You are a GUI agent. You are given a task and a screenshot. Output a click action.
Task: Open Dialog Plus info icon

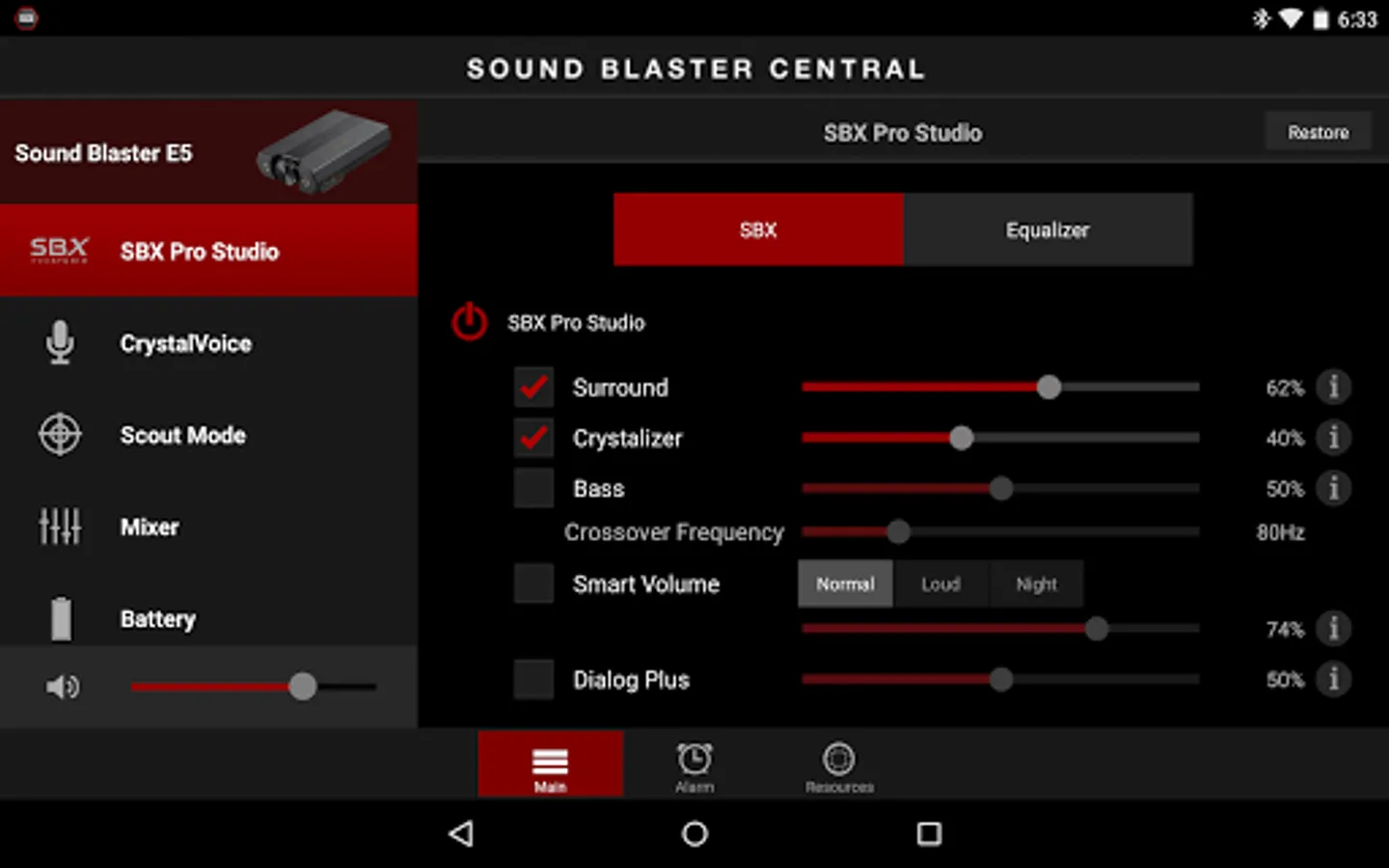(x=1334, y=679)
